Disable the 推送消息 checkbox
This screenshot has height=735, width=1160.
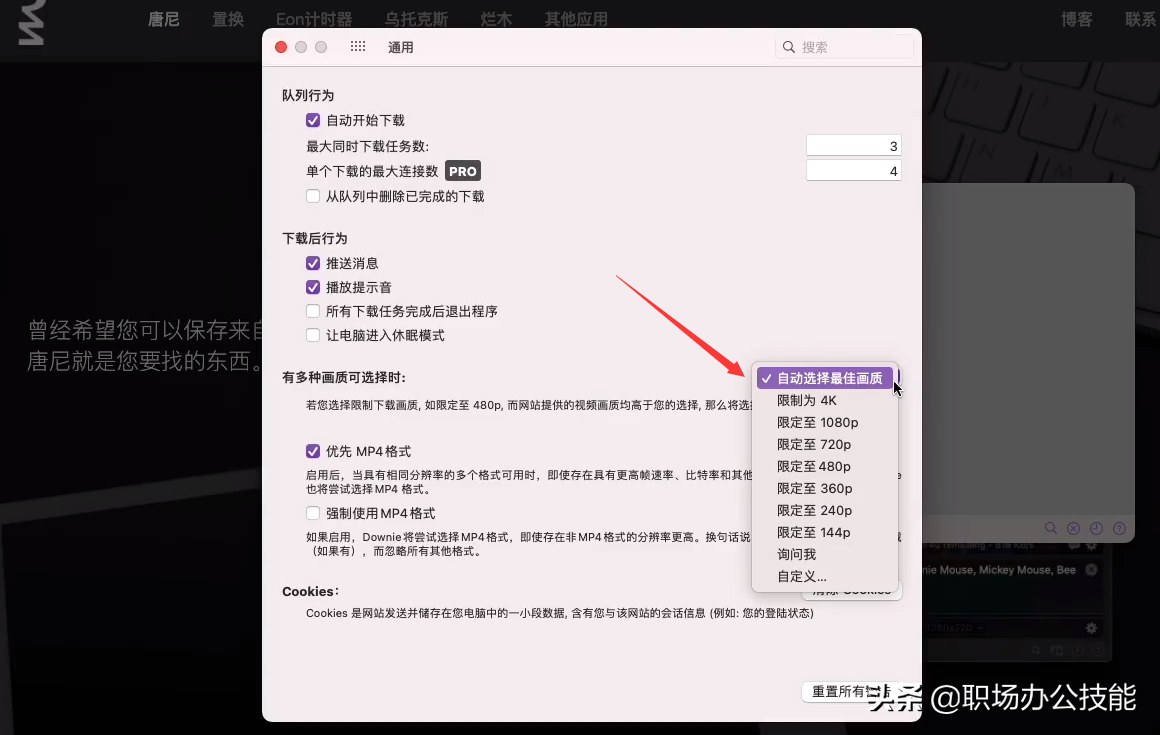[313, 263]
